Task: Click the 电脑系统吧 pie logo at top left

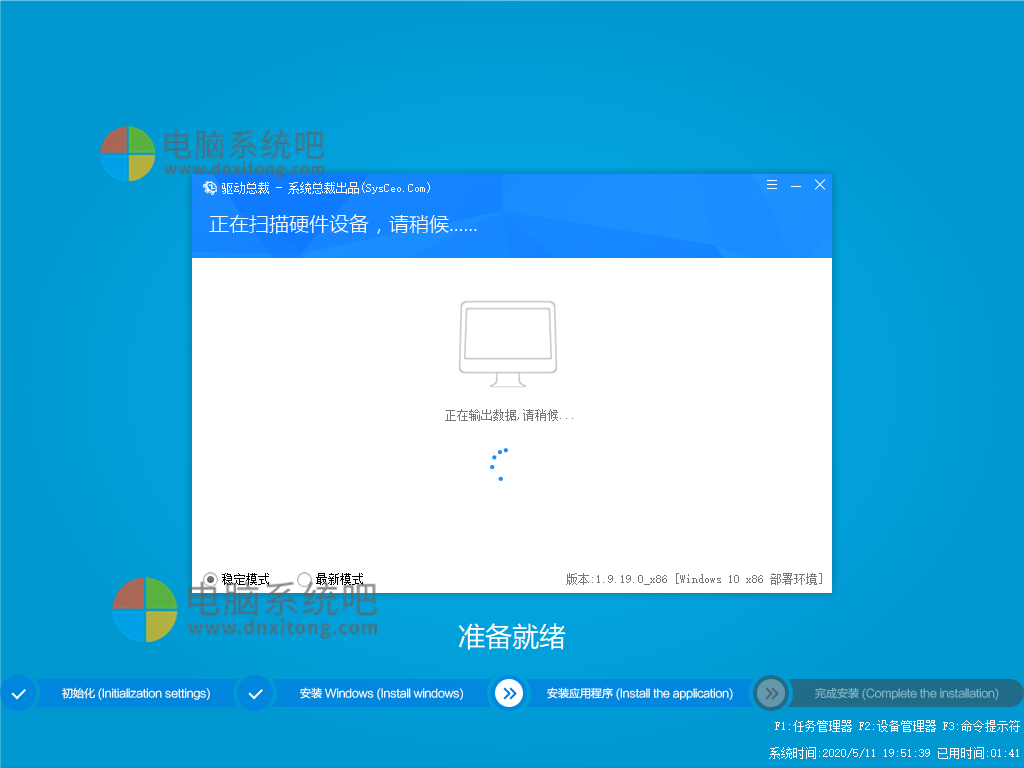Action: pos(127,153)
